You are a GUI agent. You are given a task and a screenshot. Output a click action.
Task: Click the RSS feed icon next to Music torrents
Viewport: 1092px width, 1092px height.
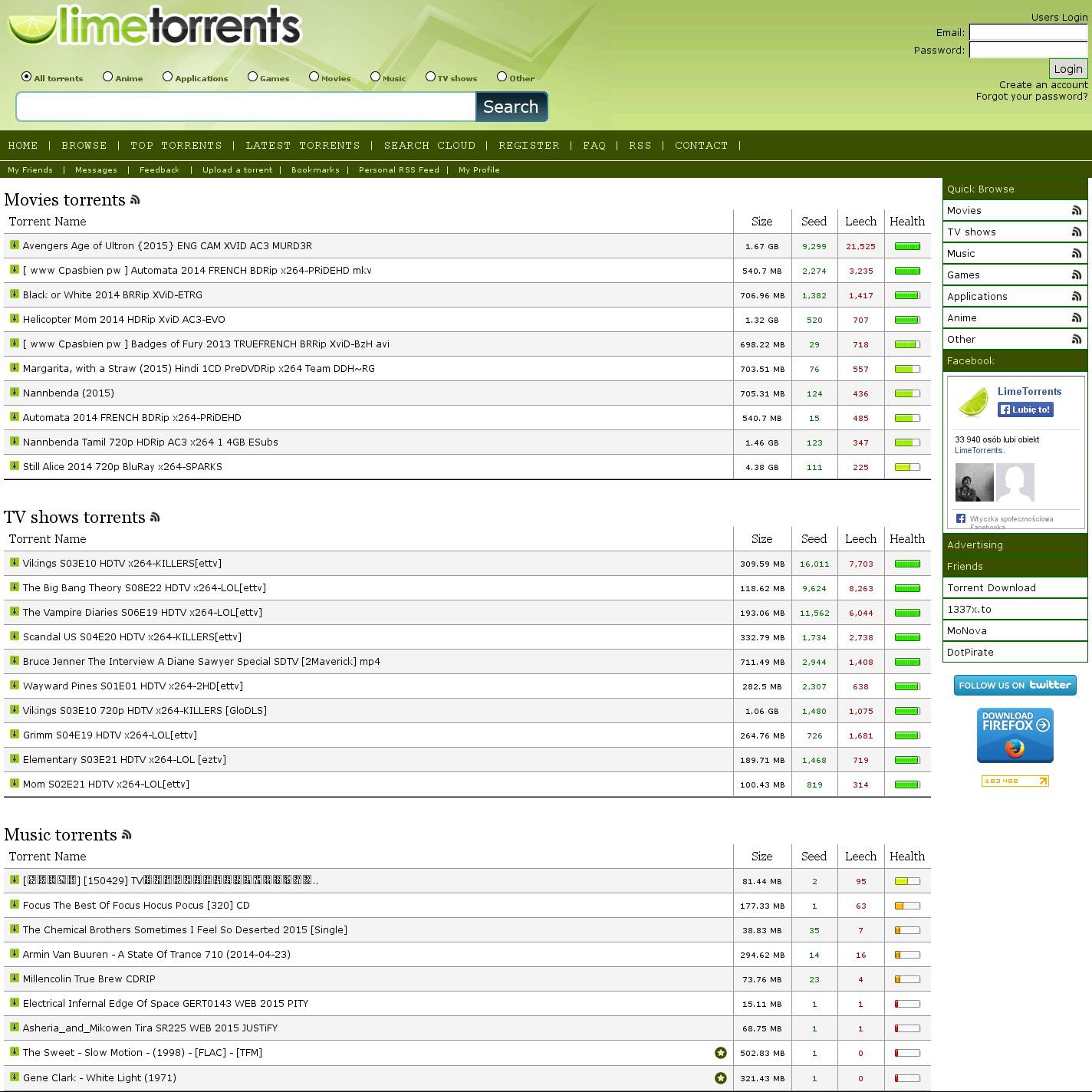tap(127, 835)
